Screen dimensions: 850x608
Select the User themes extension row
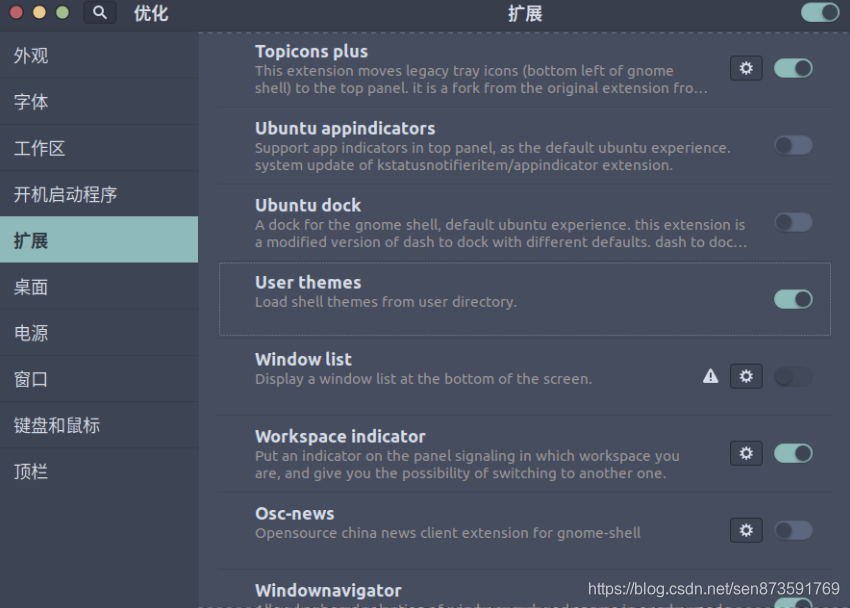point(525,299)
